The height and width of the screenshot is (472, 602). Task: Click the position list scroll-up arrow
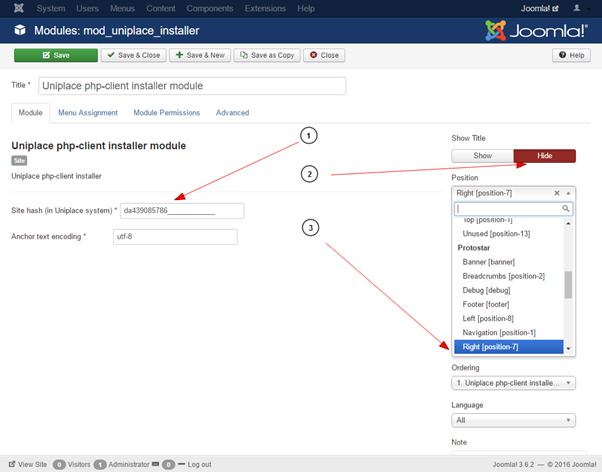(x=568, y=224)
